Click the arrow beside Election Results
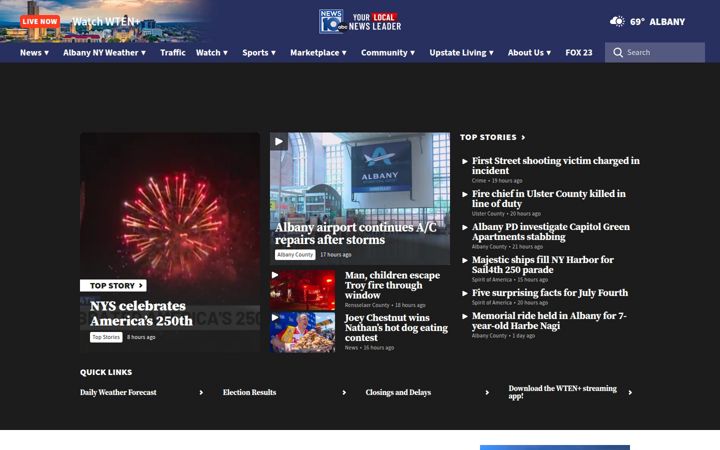 click(344, 393)
